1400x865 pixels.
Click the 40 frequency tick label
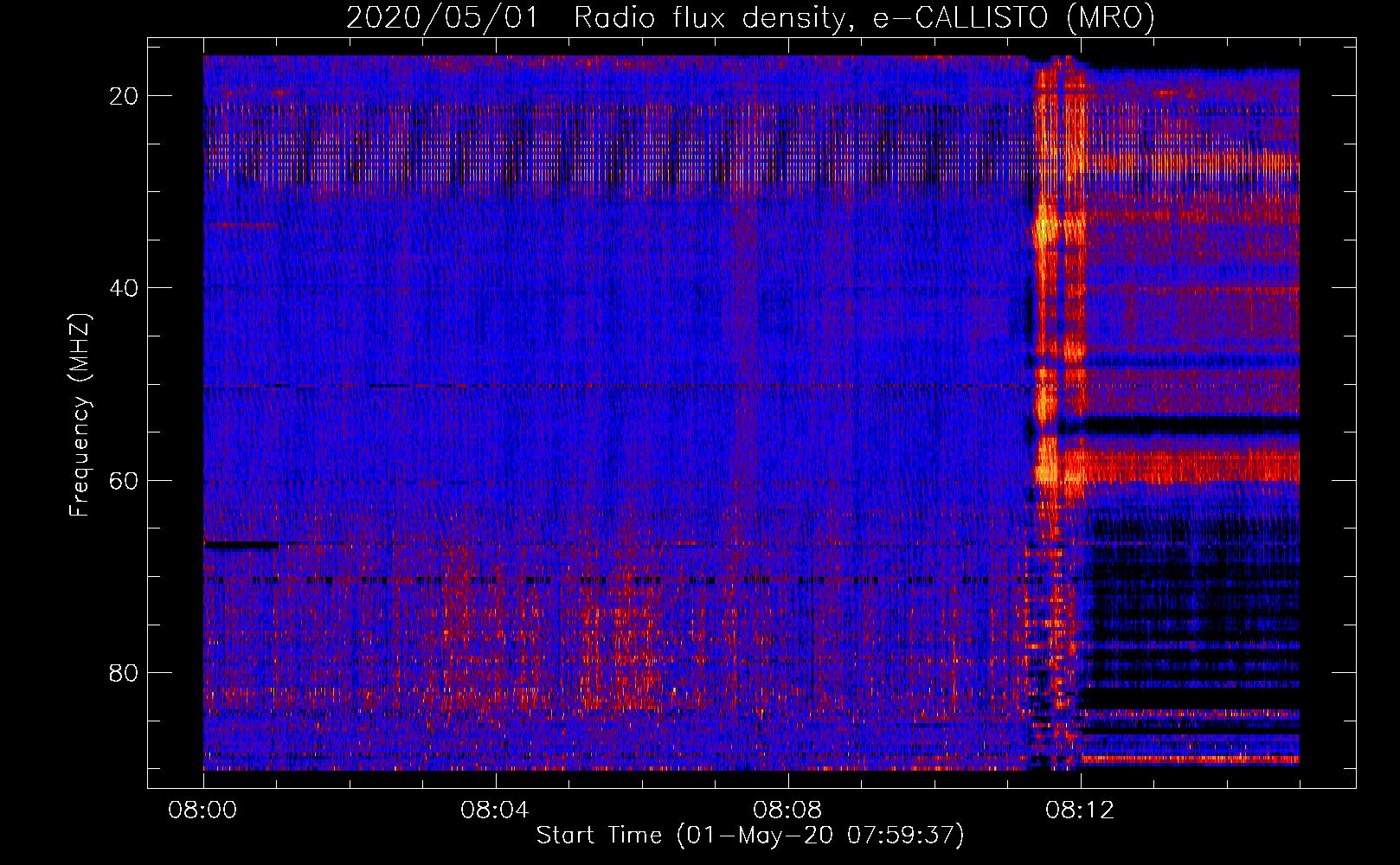[124, 288]
